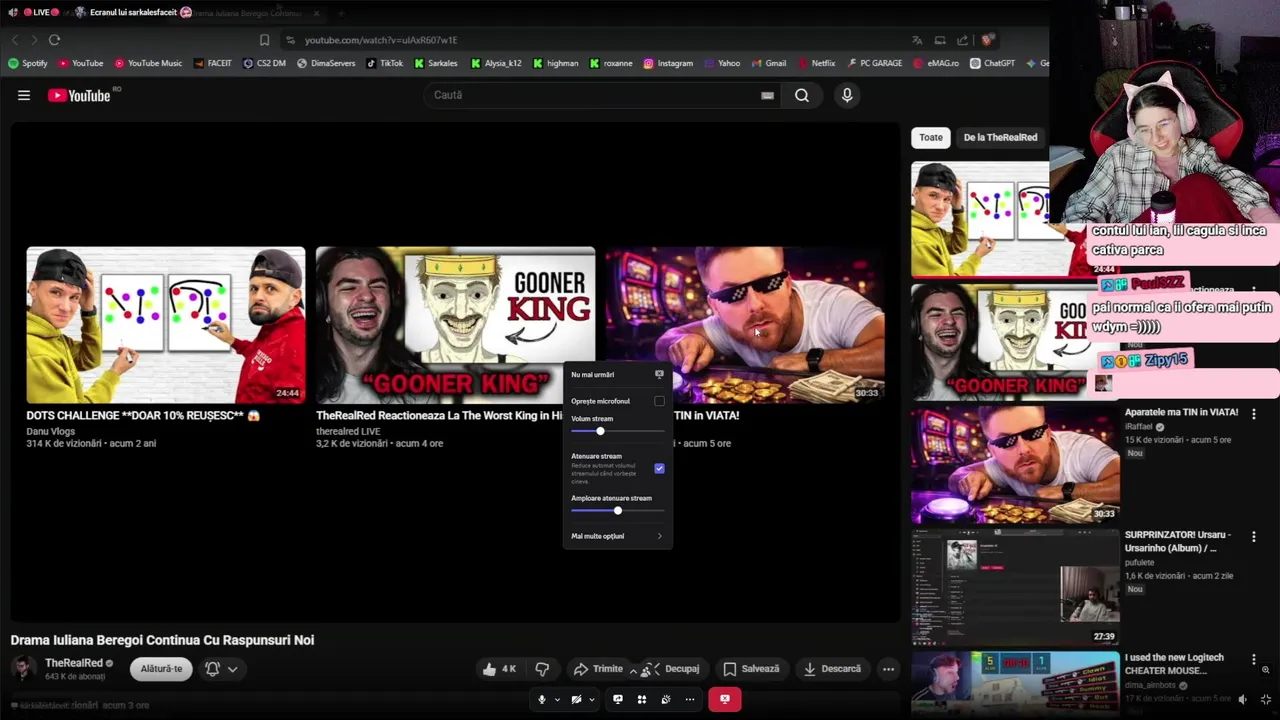Click the Trimite share button
Viewport: 1280px width, 720px height.
[598, 669]
